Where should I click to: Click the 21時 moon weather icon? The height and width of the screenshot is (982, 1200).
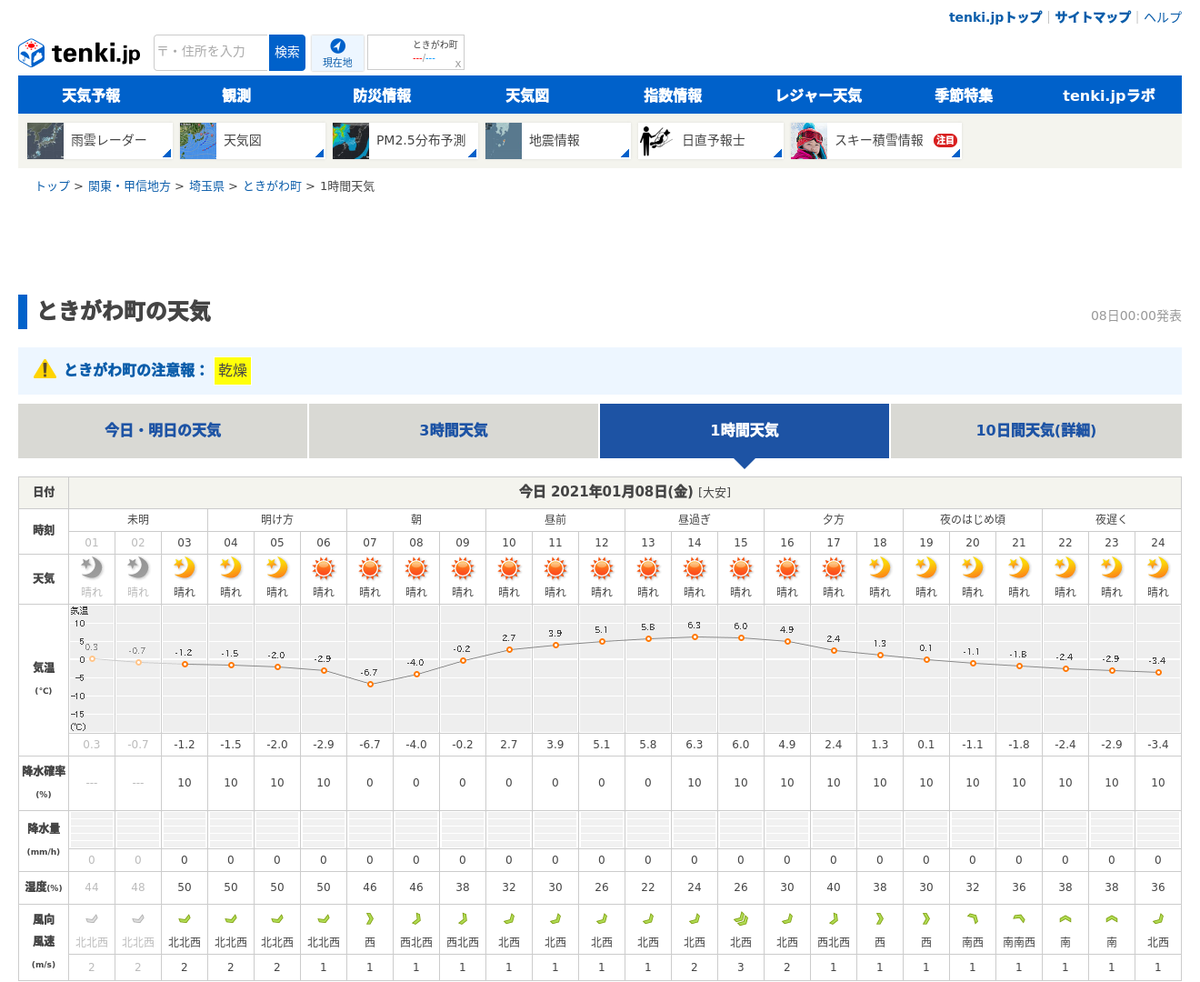(1018, 568)
